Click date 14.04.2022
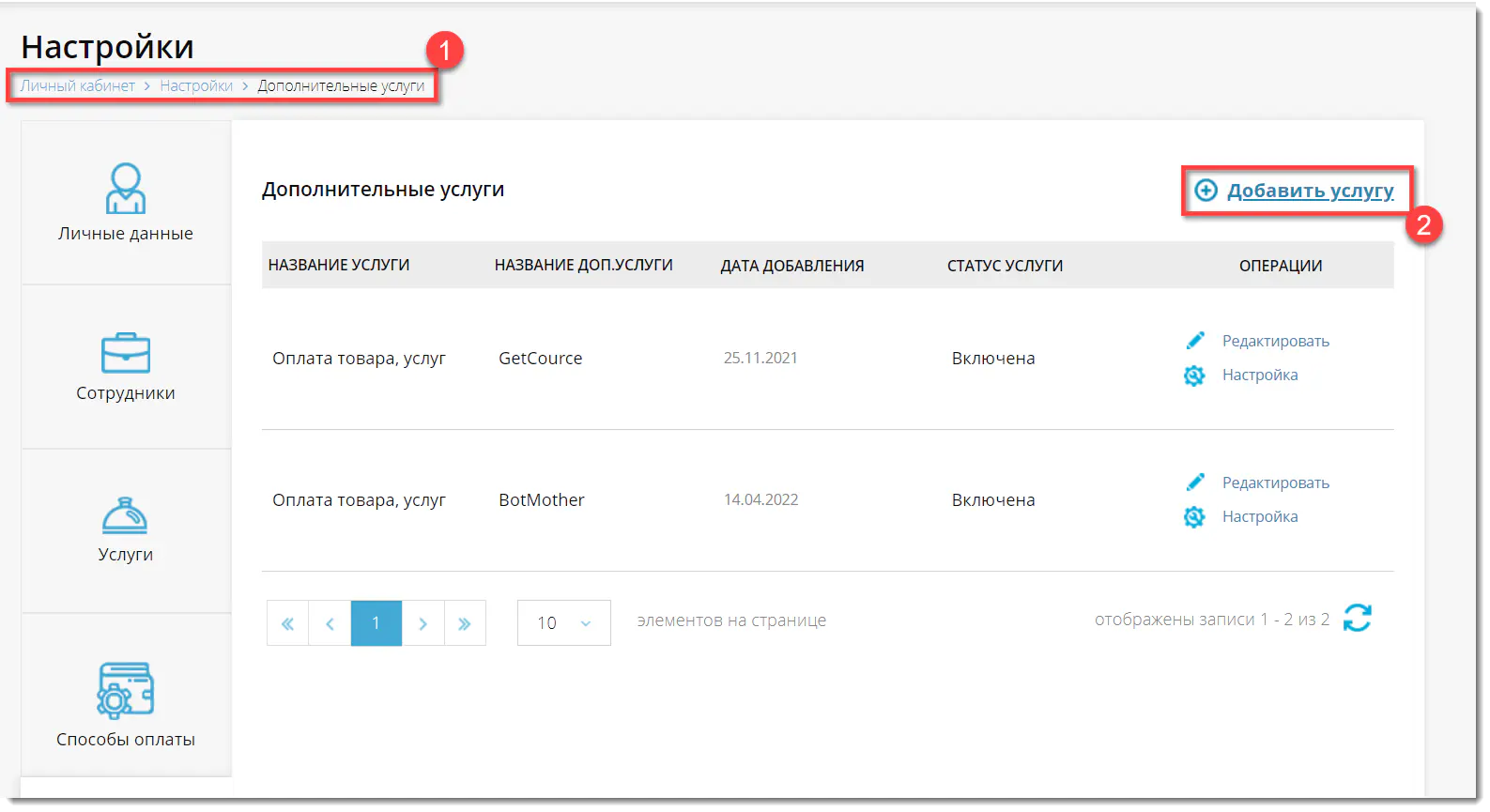Image resolution: width=1490 pixels, height=812 pixels. point(760,500)
